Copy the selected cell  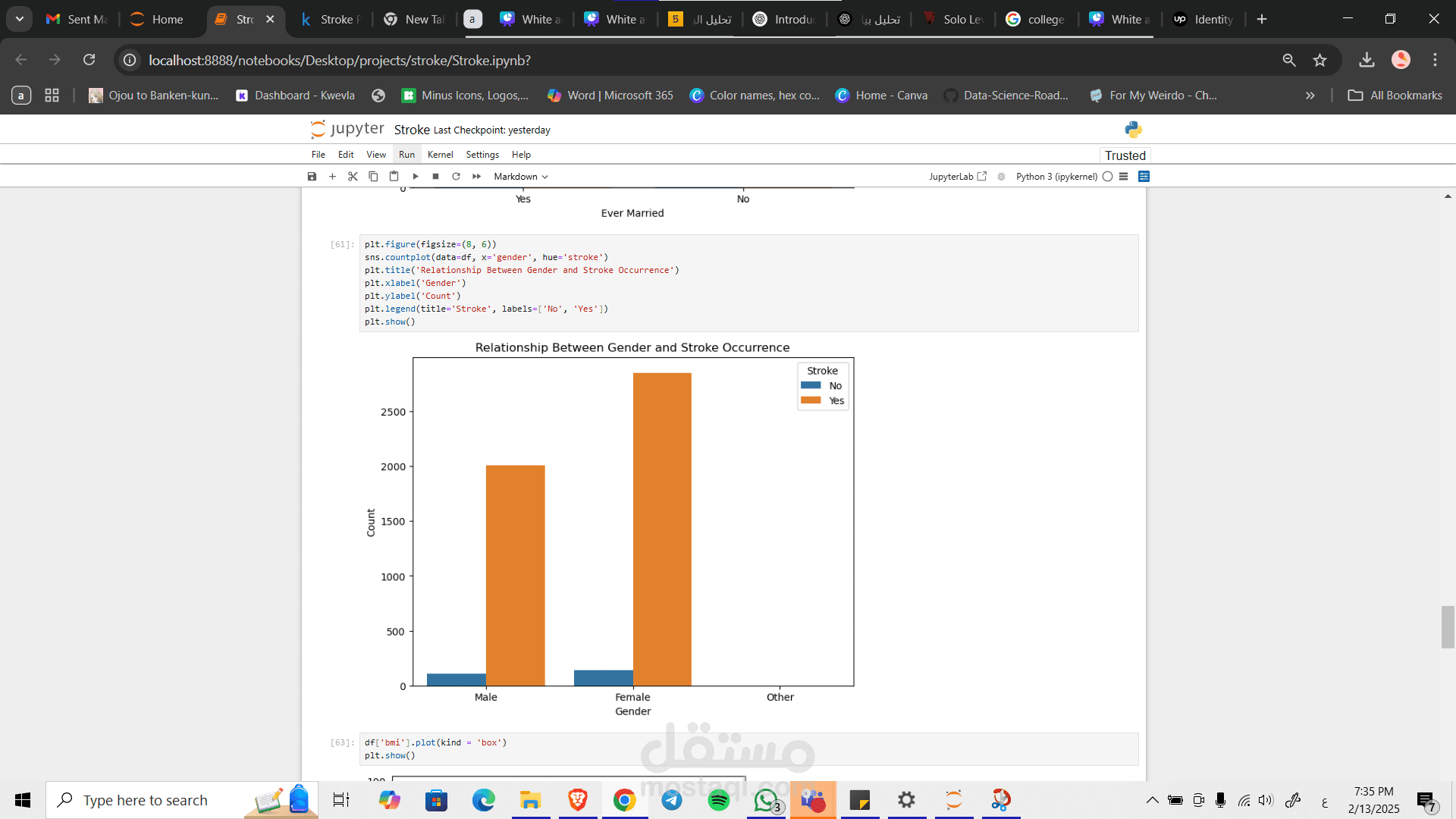[x=373, y=177]
